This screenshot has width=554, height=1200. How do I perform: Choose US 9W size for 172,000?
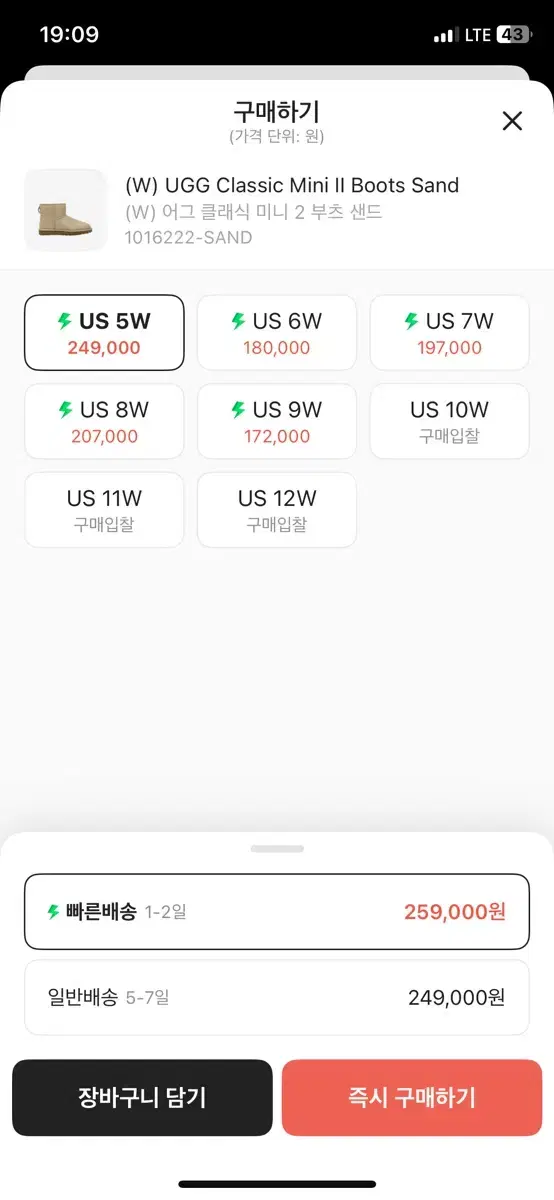277,422
